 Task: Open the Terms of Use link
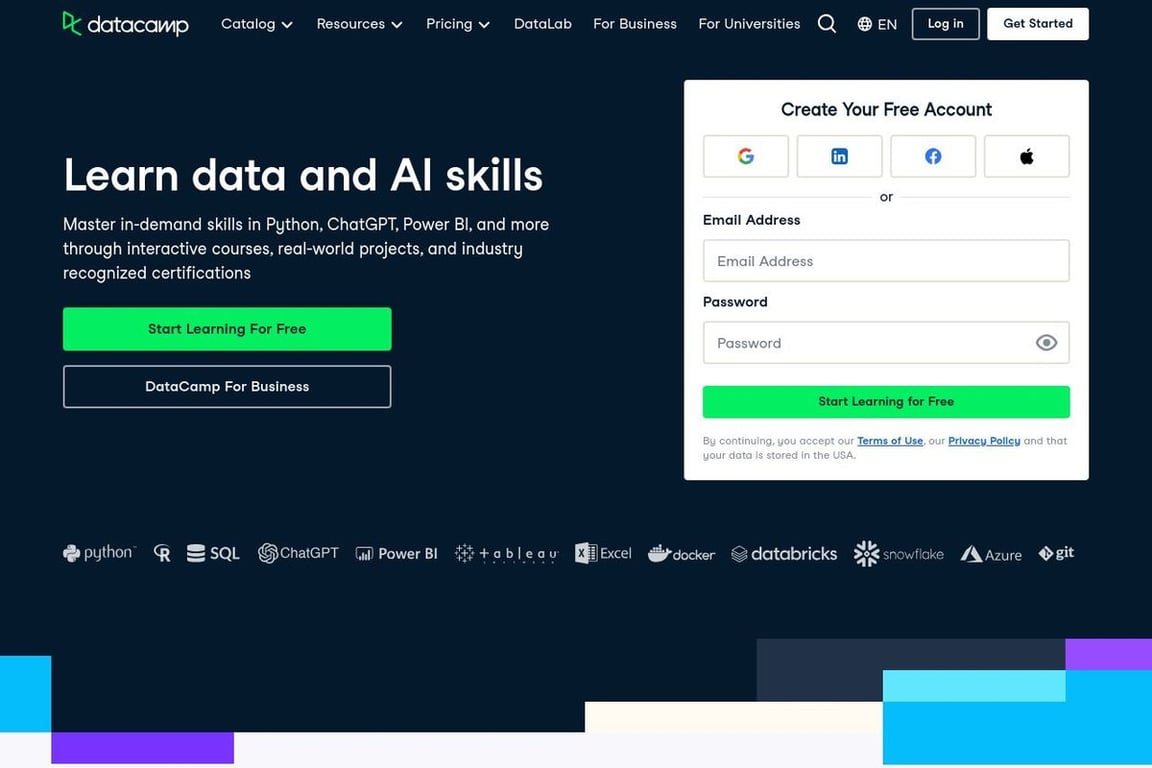click(x=890, y=441)
